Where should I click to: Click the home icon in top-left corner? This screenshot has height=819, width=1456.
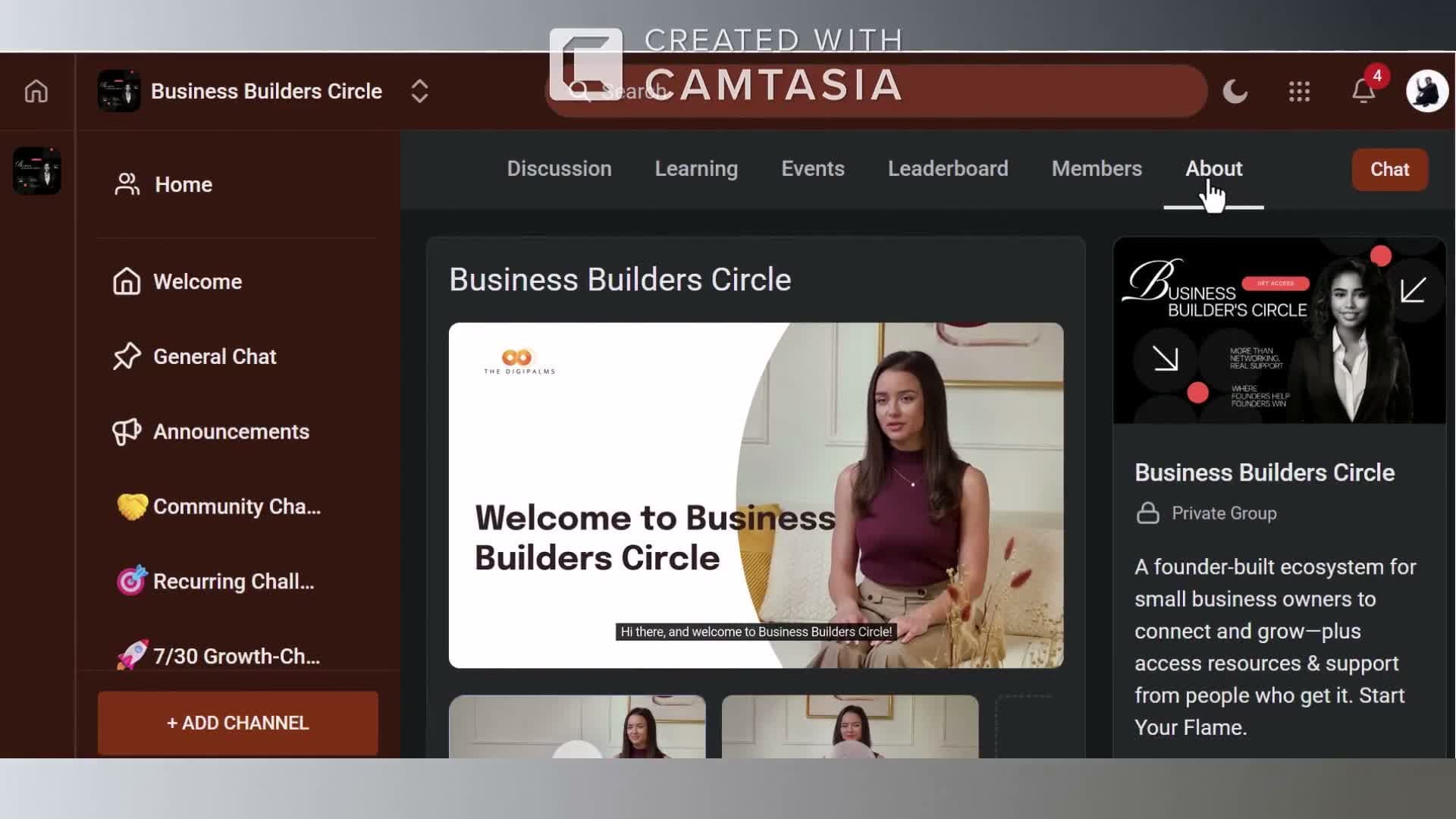36,92
